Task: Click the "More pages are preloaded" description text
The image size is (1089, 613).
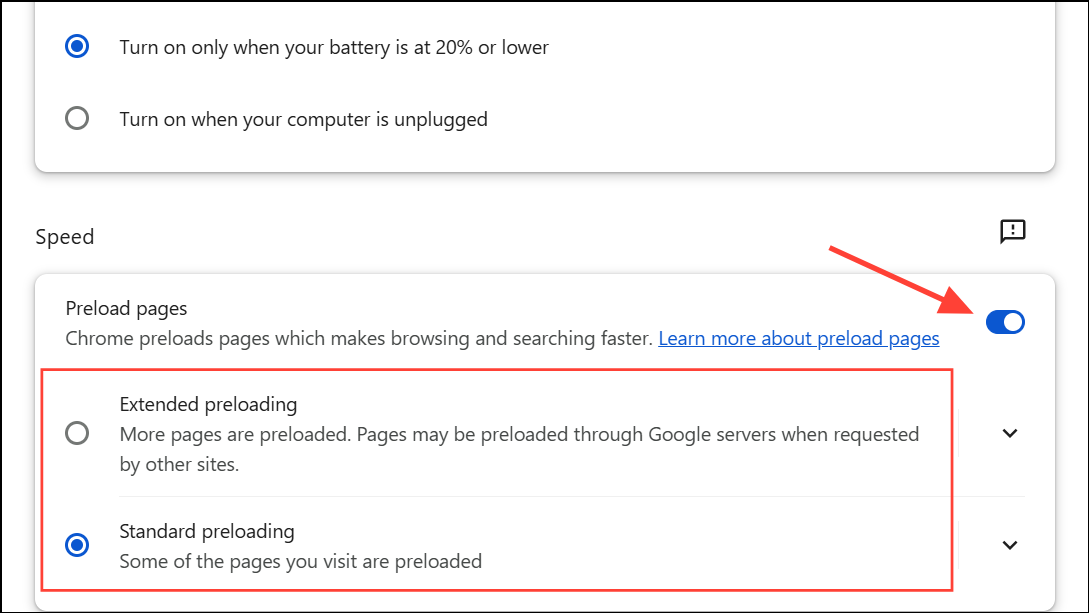Action: (518, 435)
